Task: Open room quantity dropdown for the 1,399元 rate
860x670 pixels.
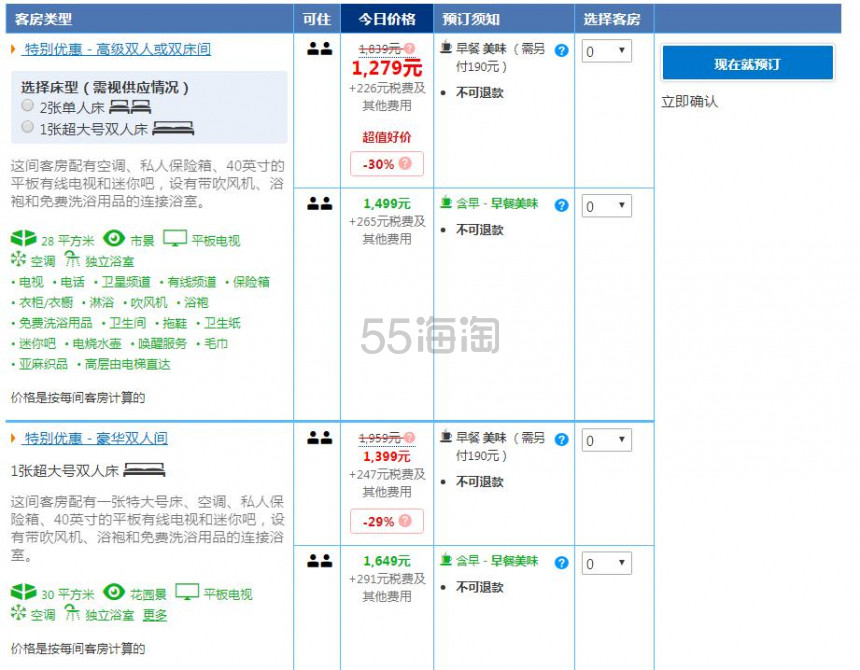Action: tap(606, 440)
